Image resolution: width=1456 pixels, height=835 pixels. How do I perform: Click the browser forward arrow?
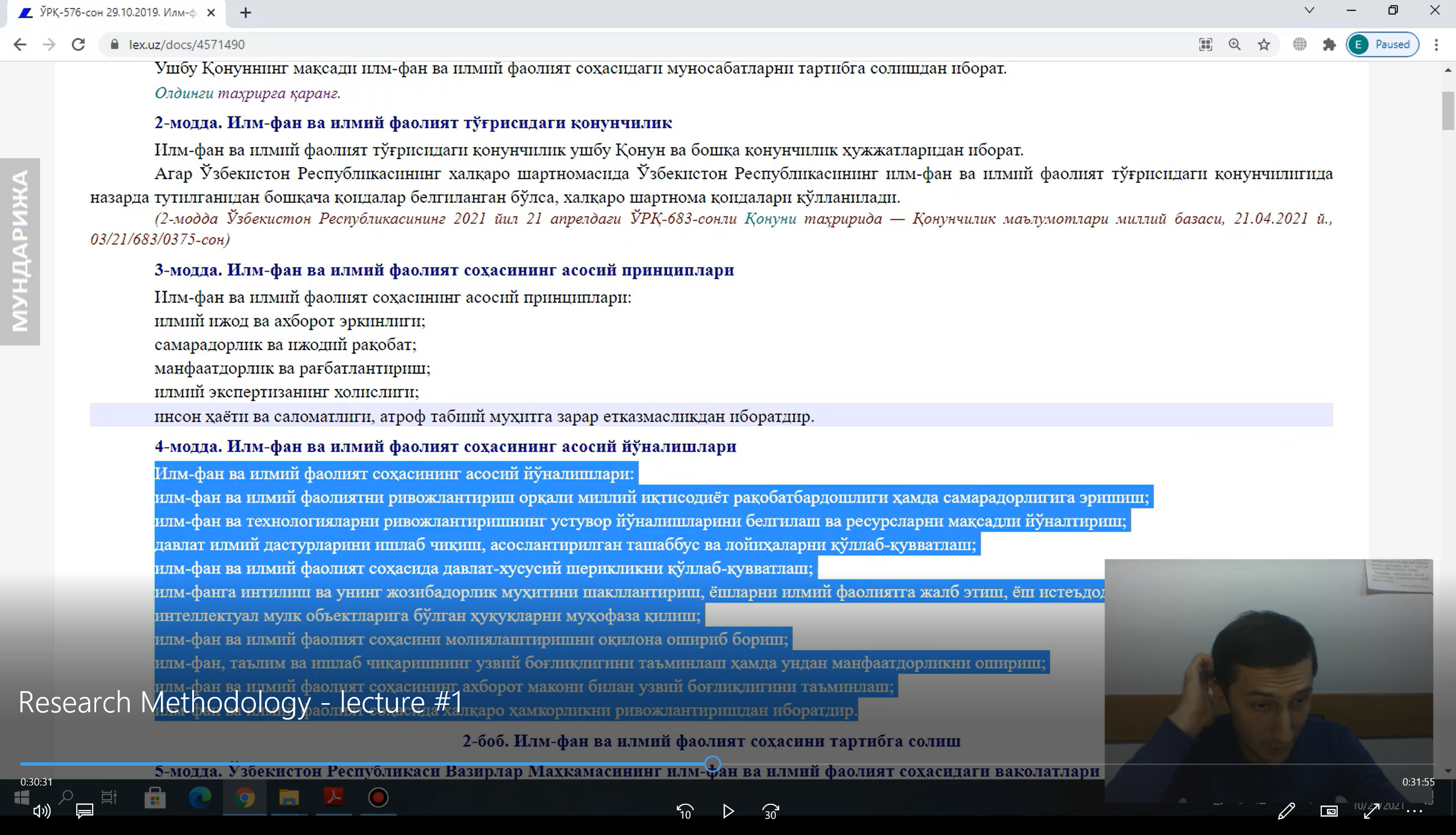pyautogui.click(x=49, y=45)
